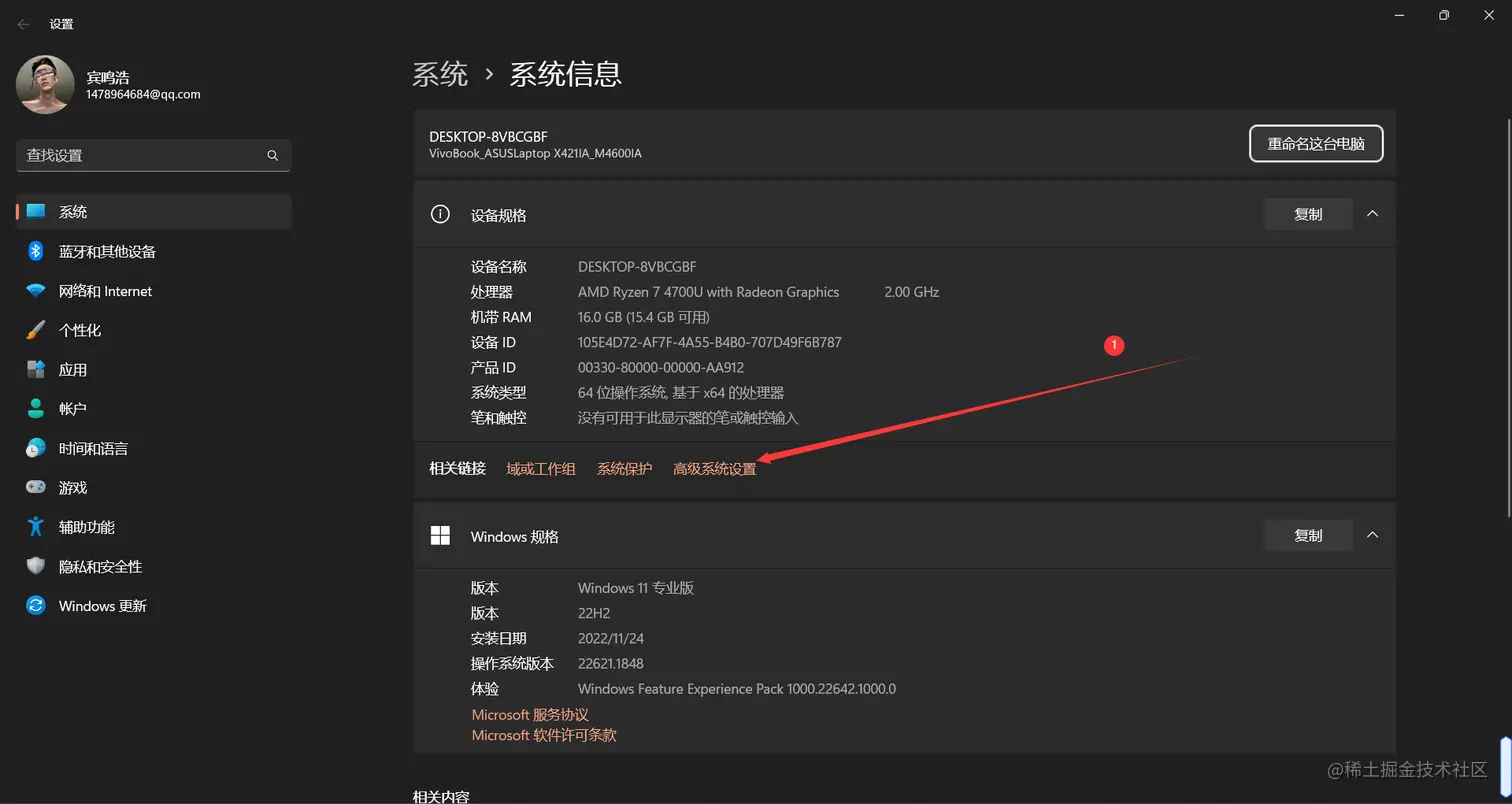Open the 游戏 settings category
Image resolution: width=1512 pixels, height=804 pixels.
click(154, 487)
